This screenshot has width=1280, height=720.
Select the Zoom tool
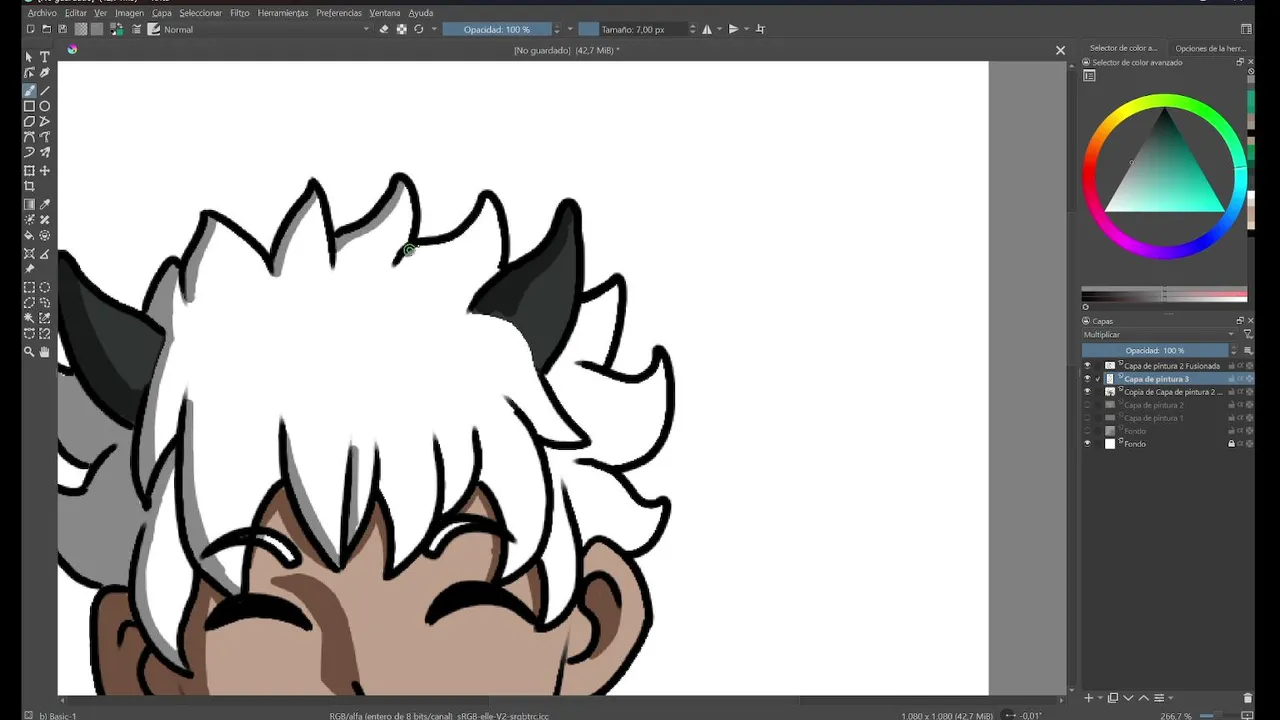tap(29, 351)
